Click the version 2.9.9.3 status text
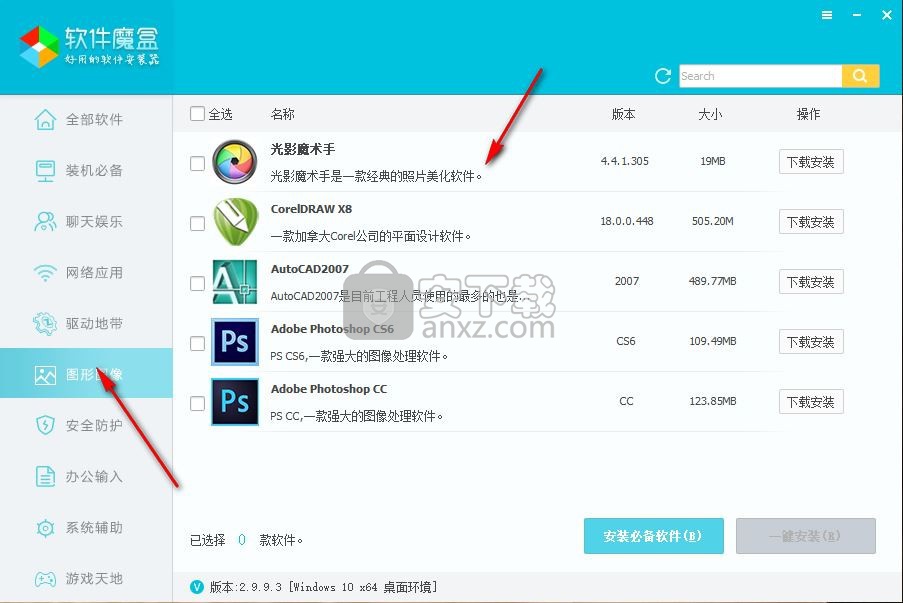 click(x=323, y=587)
